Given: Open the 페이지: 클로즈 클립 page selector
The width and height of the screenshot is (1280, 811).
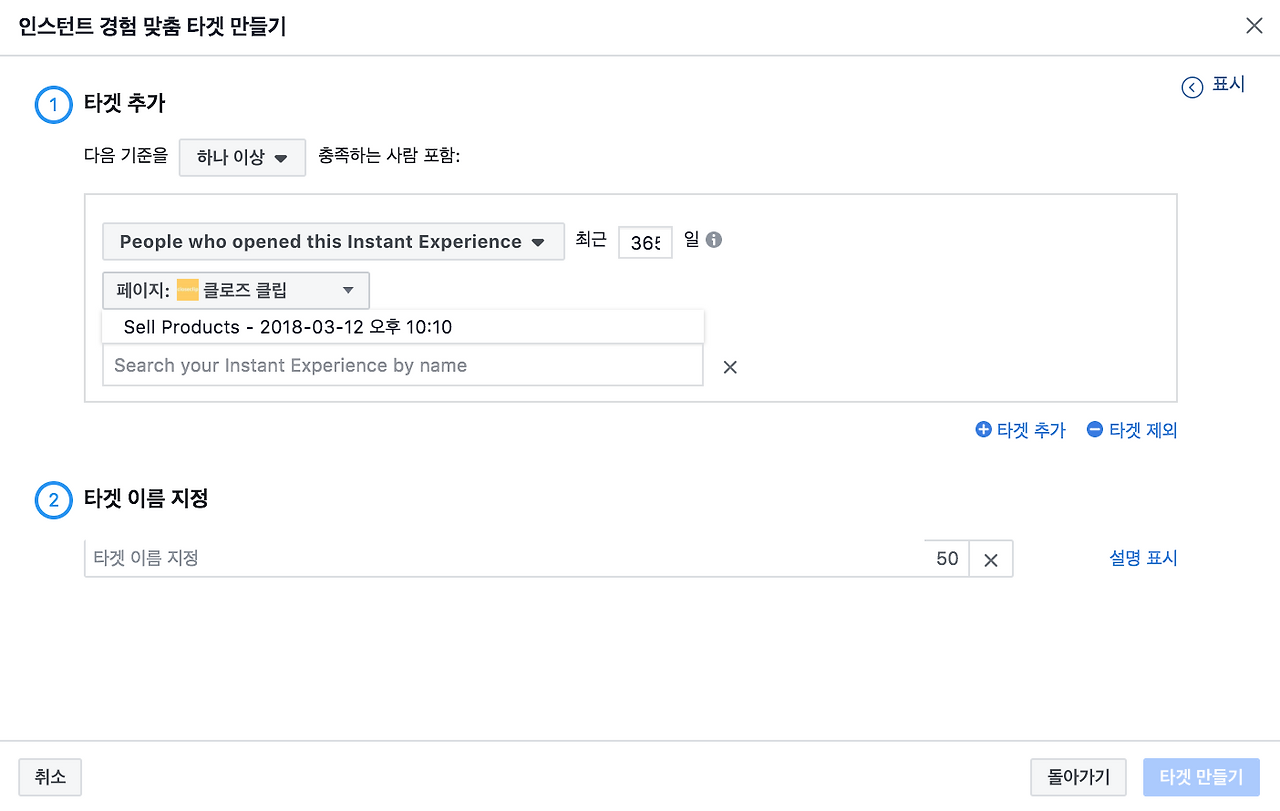Looking at the screenshot, I should point(237,290).
